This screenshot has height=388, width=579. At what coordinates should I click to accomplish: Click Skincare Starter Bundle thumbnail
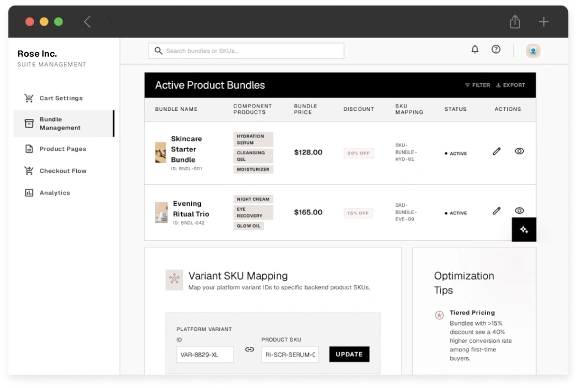coord(161,152)
